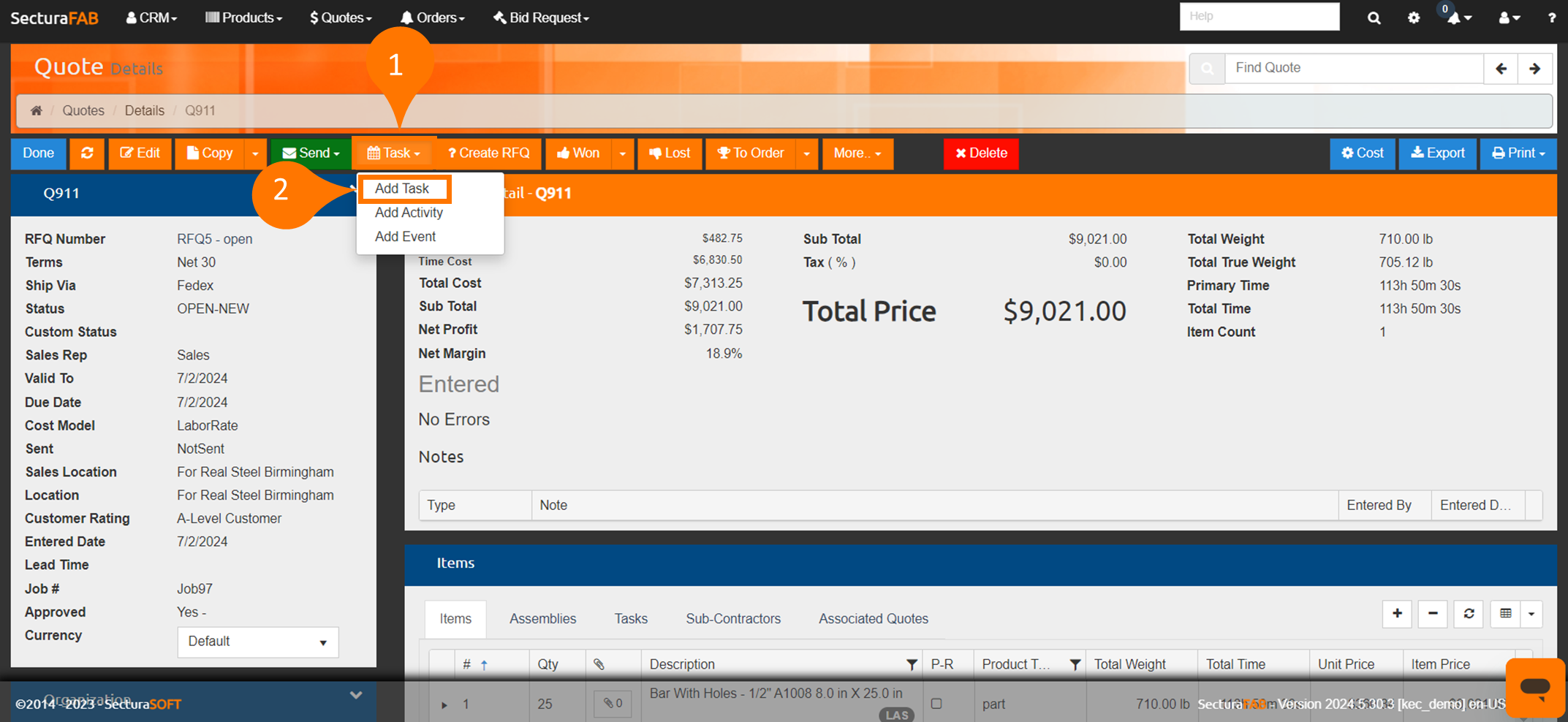The height and width of the screenshot is (722, 1568).
Task: Click the refresh icon next to Done
Action: coord(87,153)
